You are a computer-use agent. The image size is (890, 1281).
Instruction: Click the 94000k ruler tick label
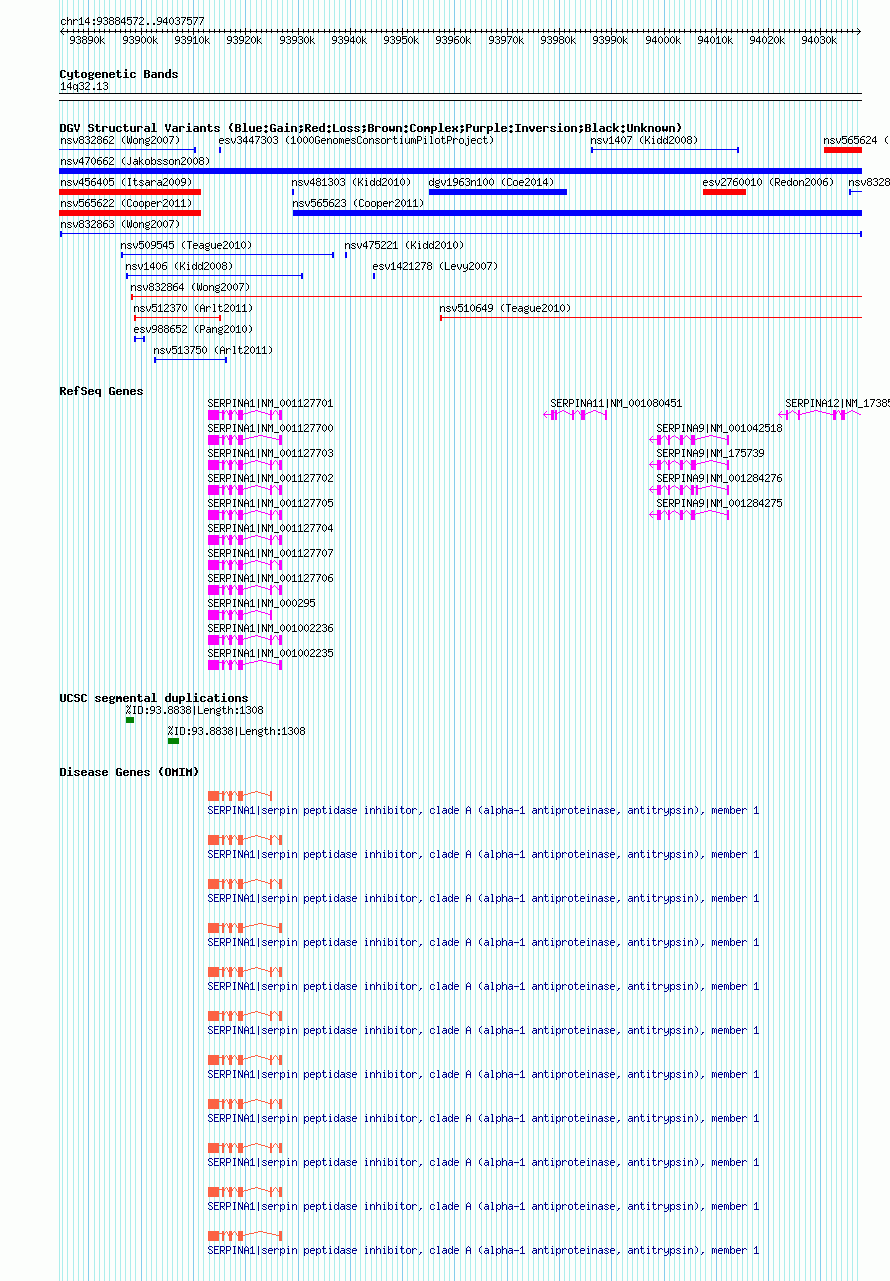[663, 40]
